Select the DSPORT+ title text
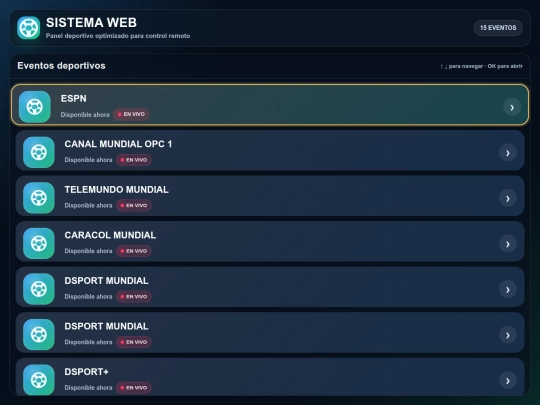Screen dimensions: 540x405 [86, 372]
